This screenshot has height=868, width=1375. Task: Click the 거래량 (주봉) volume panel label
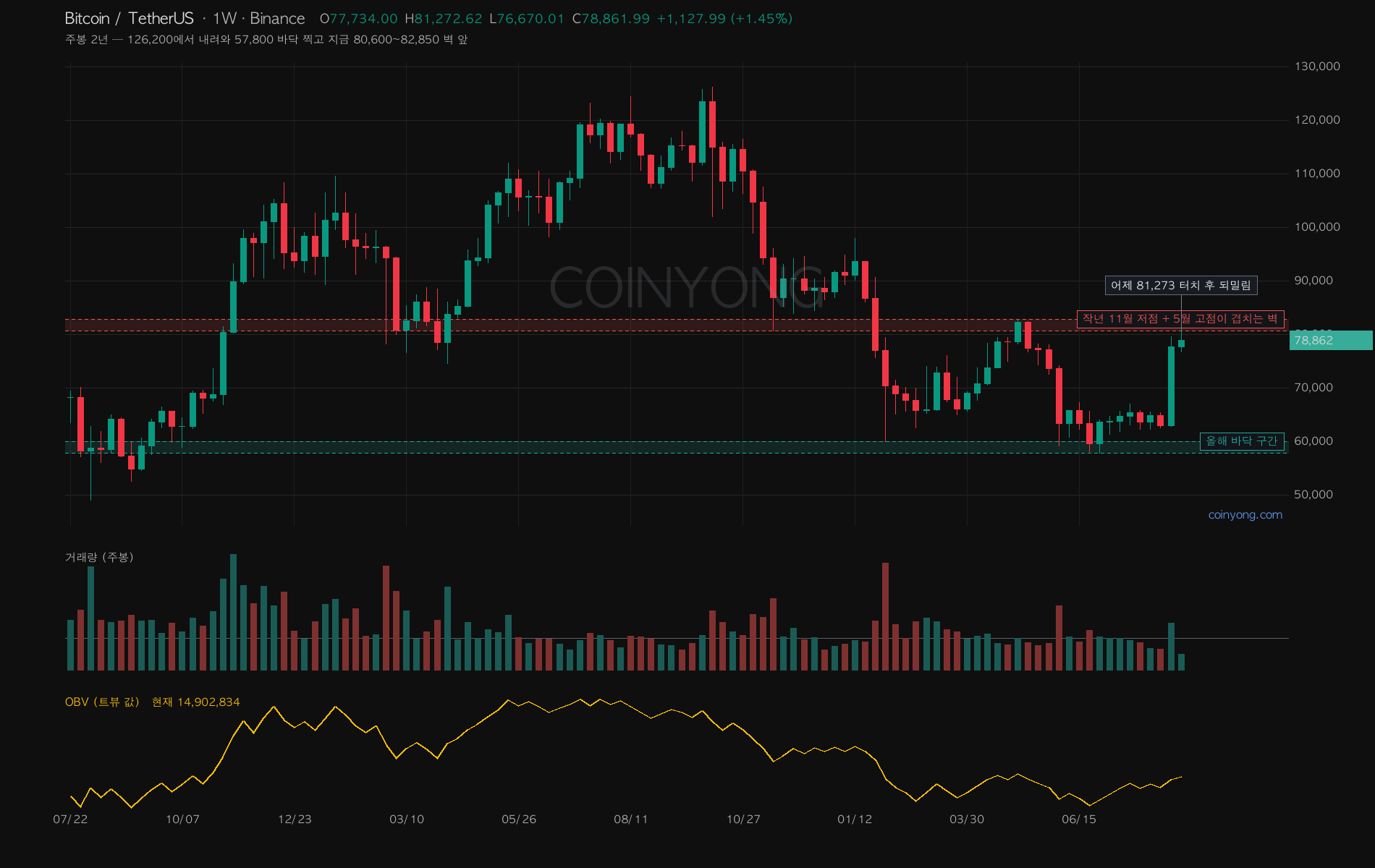click(x=99, y=557)
